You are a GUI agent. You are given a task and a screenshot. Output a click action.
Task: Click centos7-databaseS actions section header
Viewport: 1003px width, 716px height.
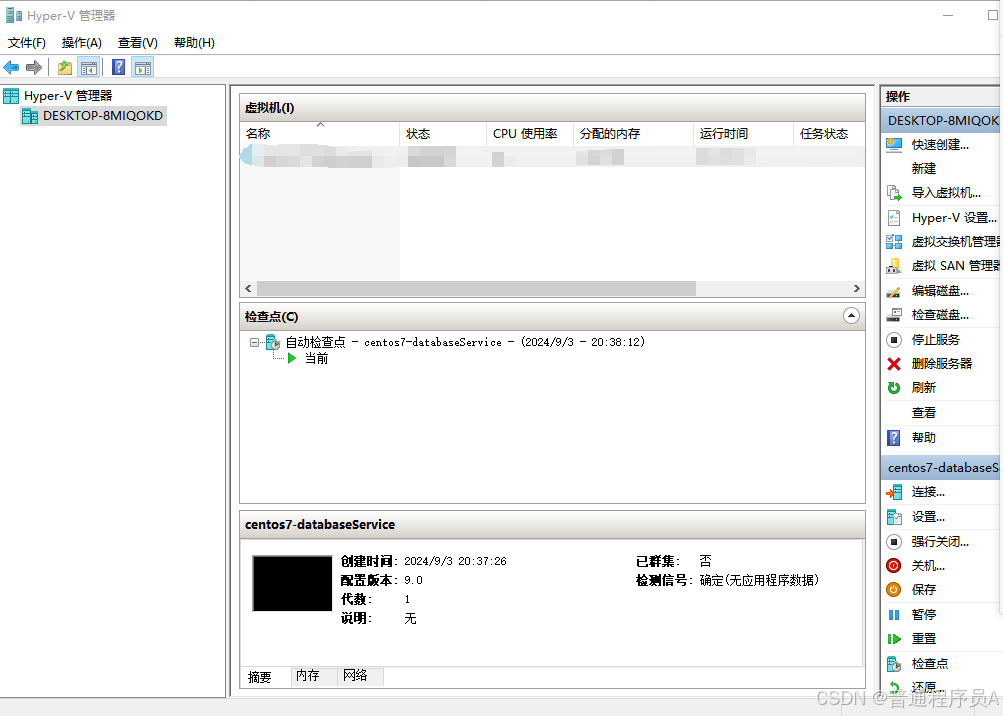942,468
